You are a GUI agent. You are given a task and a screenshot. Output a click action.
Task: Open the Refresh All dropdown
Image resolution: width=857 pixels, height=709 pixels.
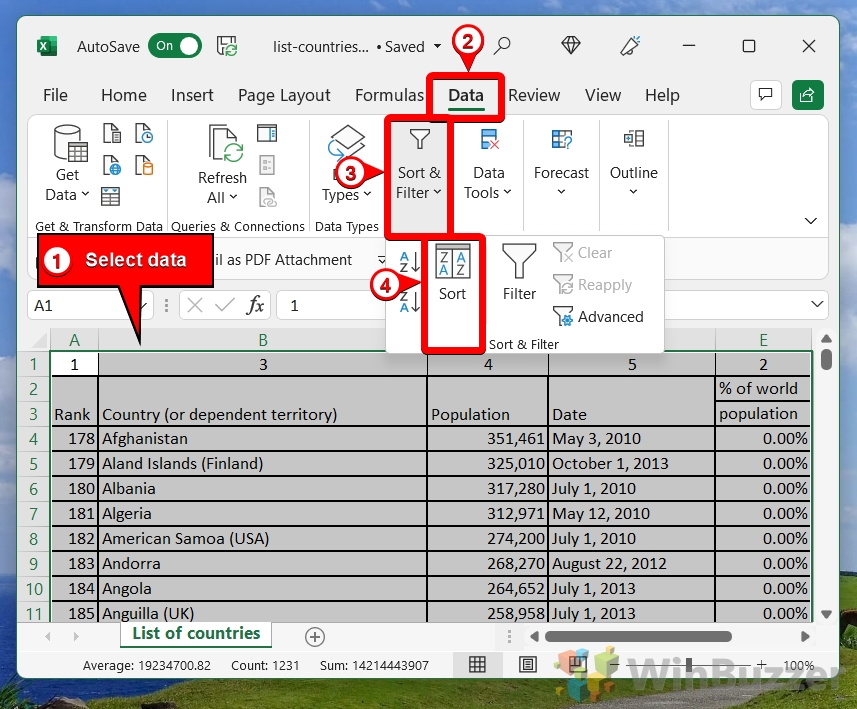point(222,165)
